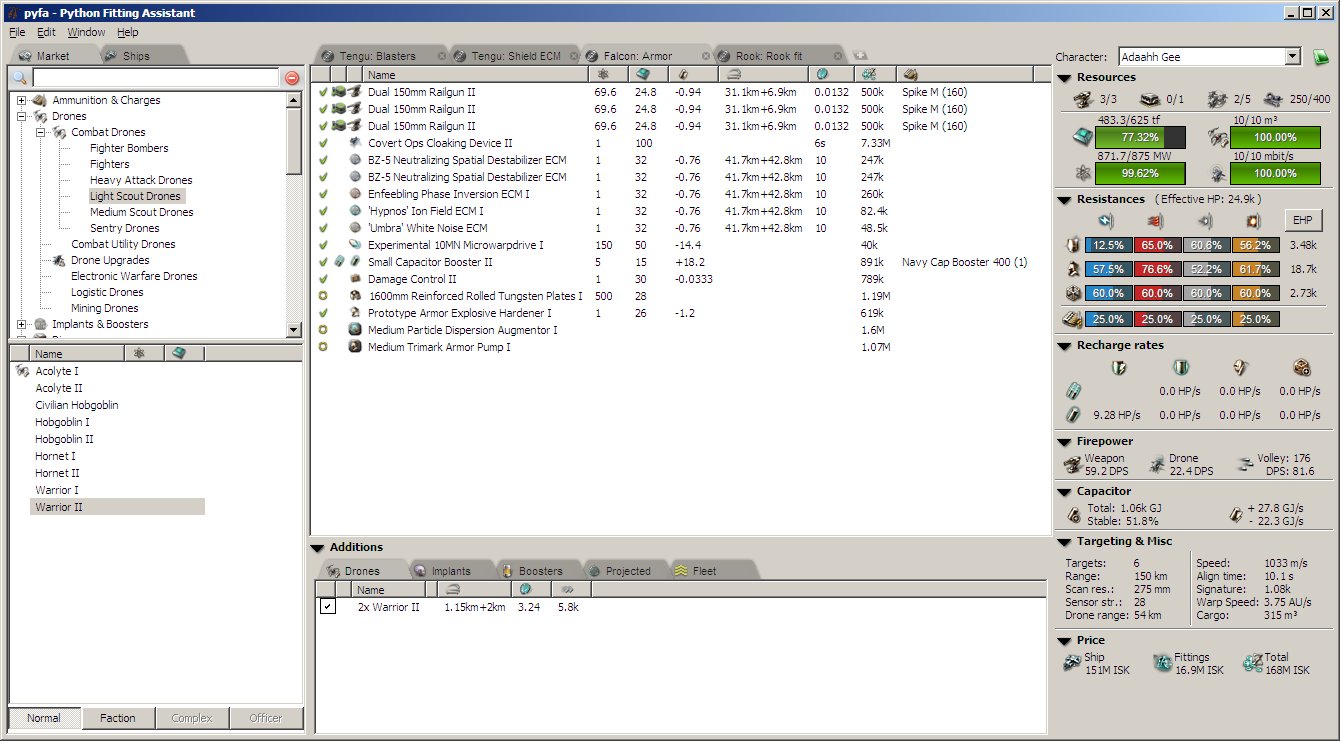Screen dimensions: 1340x741
Task: Collapse the Resistances section
Action: click(1064, 200)
